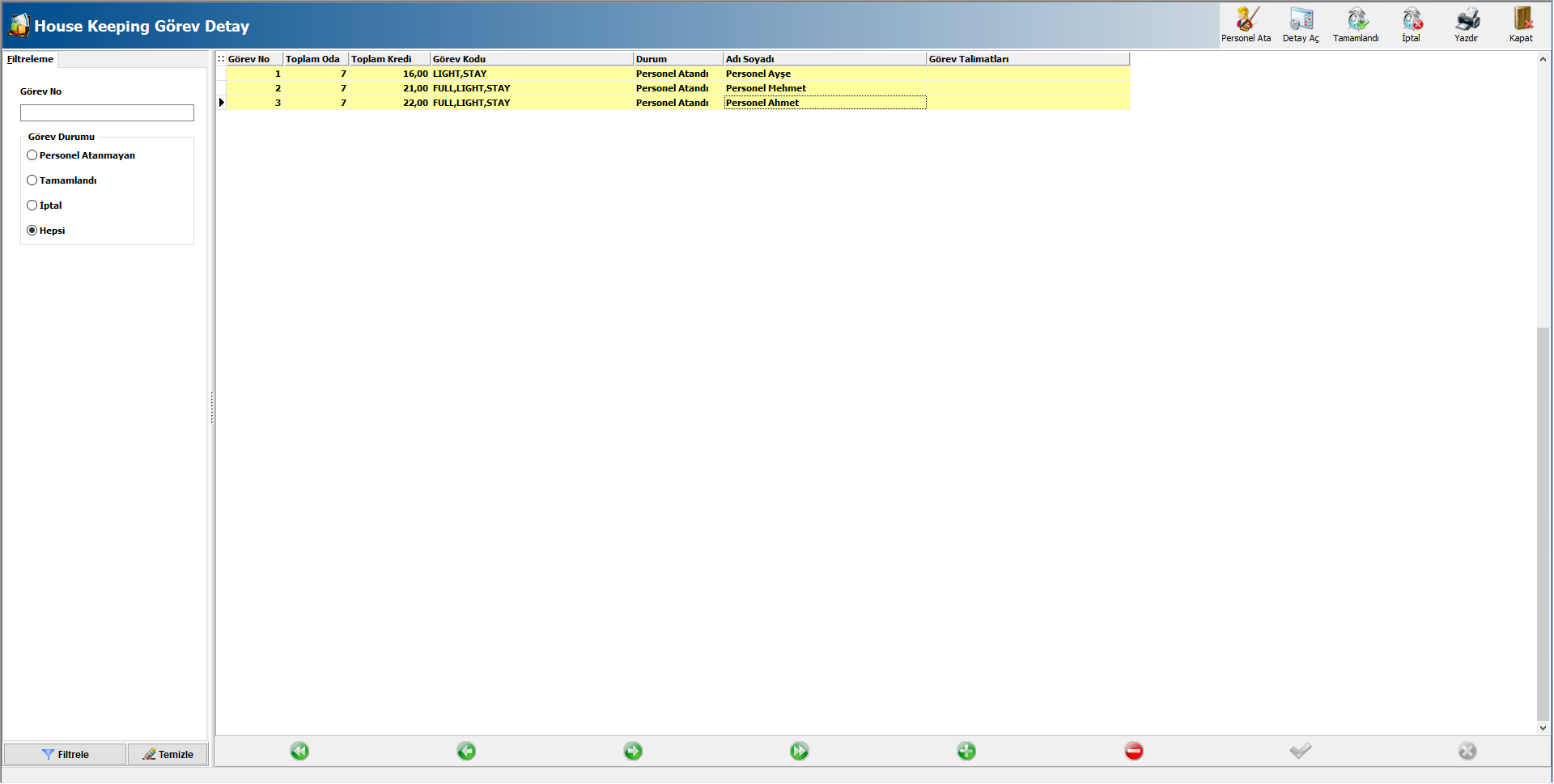Image resolution: width=1554 pixels, height=784 pixels.
Task: Close the window using Kapat icon
Action: (1521, 24)
